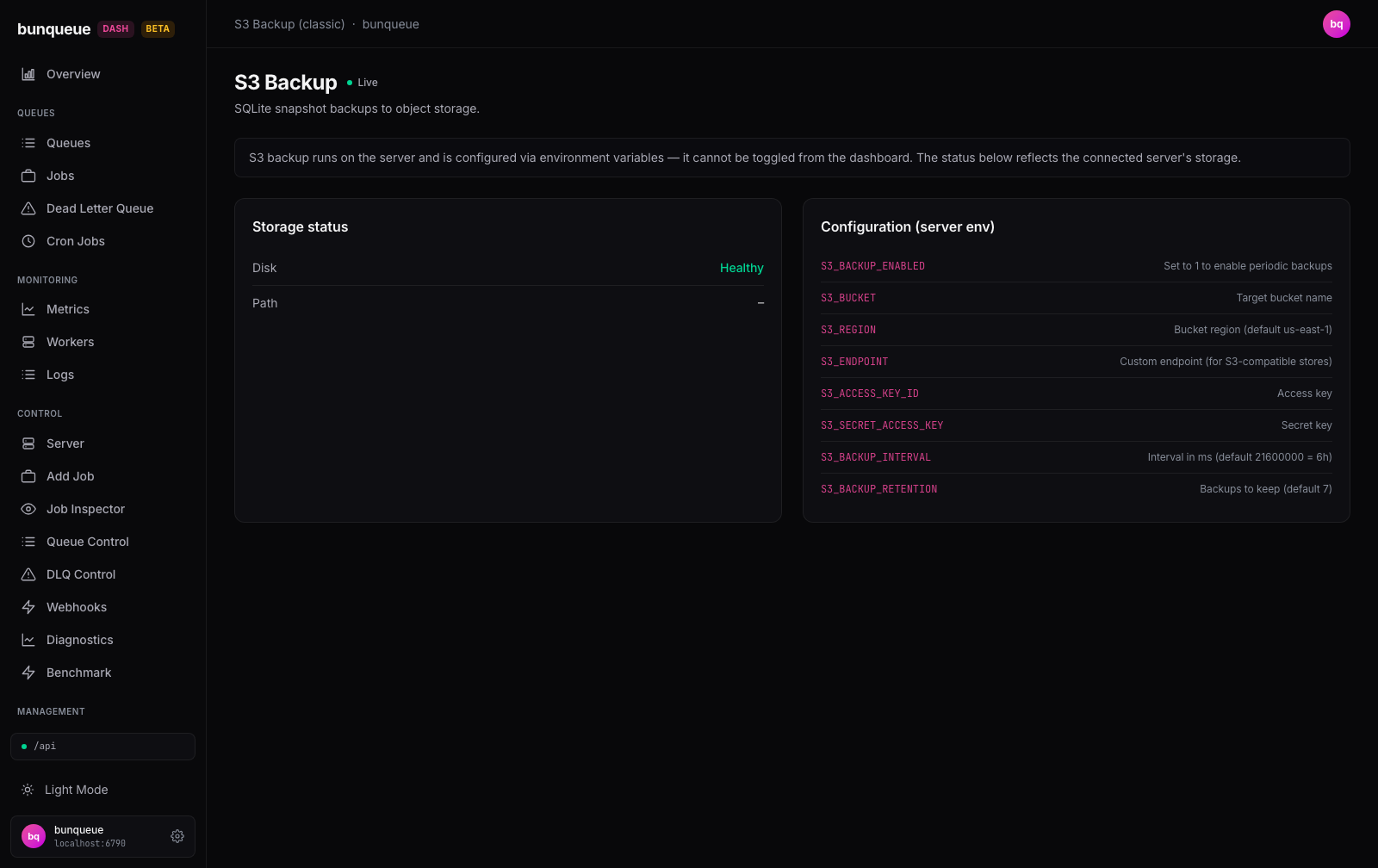The width and height of the screenshot is (1378, 868).
Task: Click the /api connection selector
Action: (102, 747)
